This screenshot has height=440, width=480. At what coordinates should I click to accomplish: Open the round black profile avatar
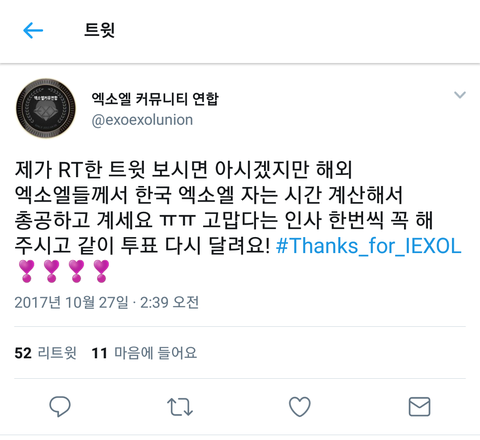(x=46, y=108)
